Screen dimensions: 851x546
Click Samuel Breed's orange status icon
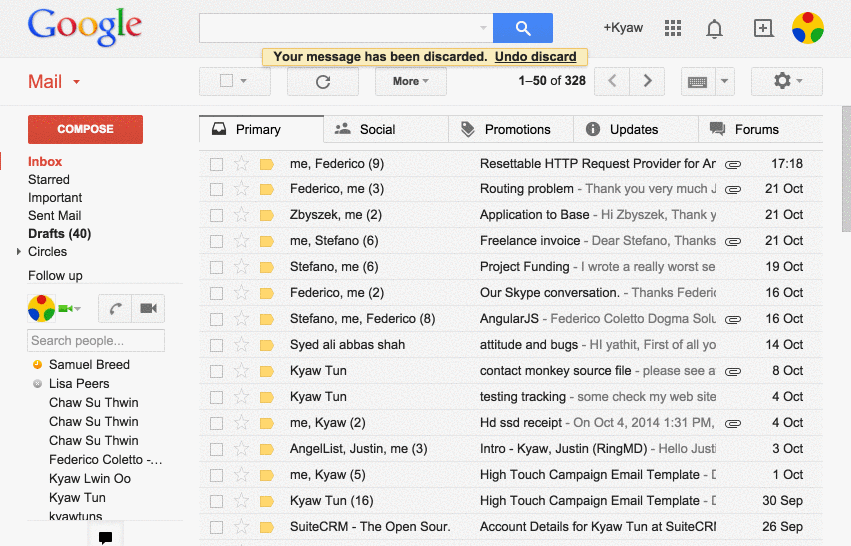coord(37,365)
